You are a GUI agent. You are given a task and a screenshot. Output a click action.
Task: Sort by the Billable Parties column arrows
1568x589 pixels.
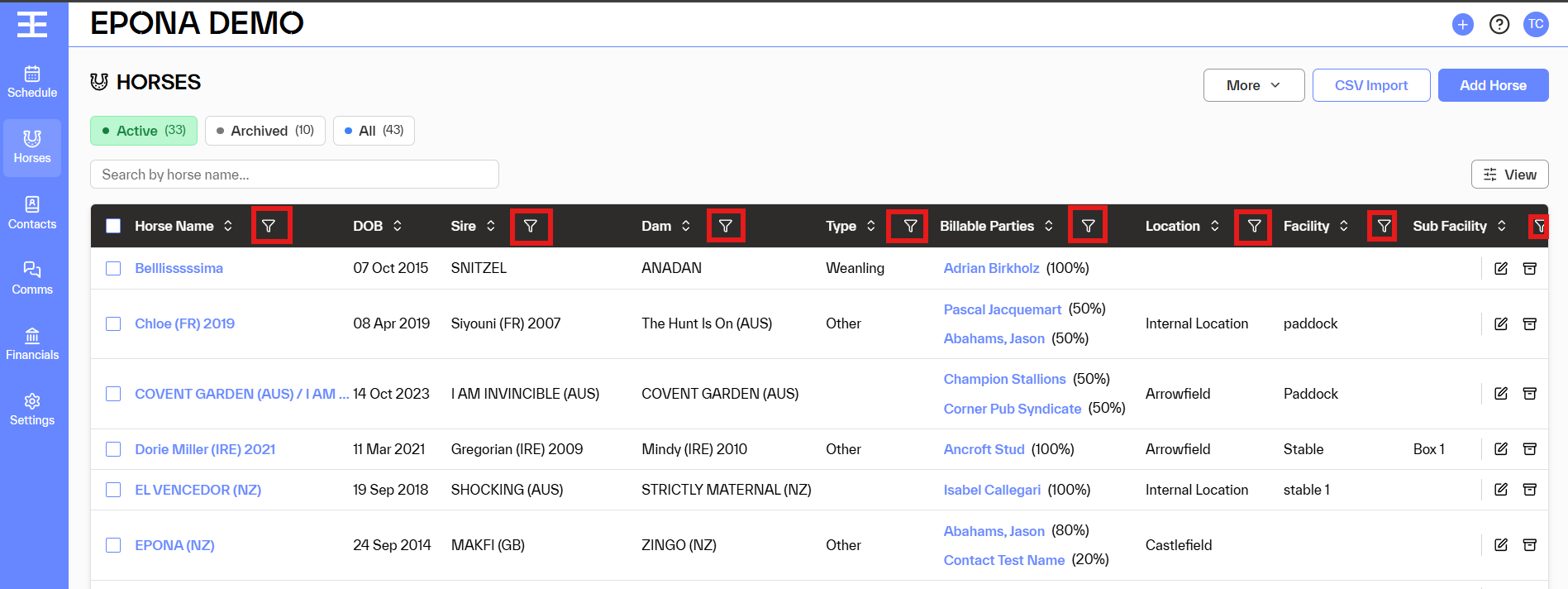(1049, 226)
